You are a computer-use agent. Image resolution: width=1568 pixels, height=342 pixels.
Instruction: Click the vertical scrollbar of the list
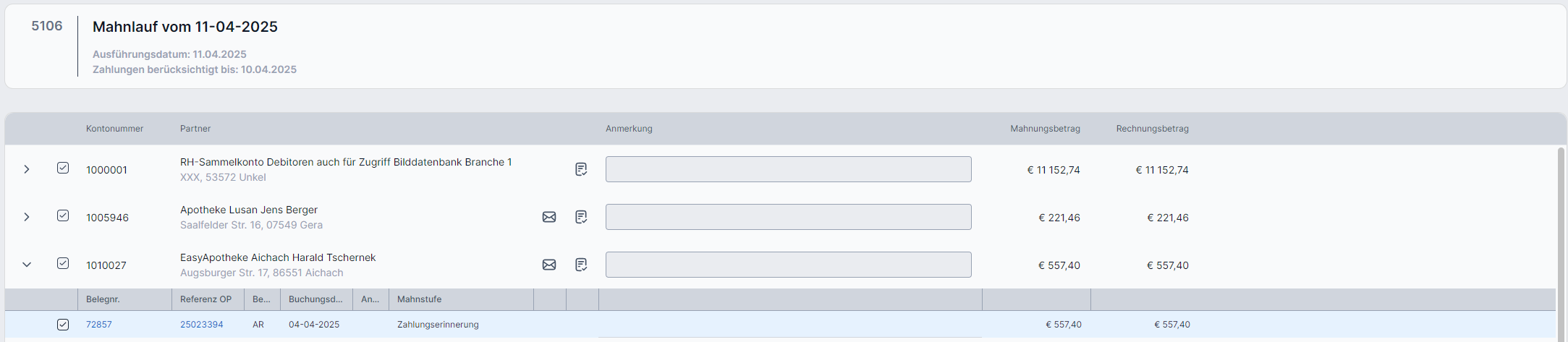[x=1560, y=239]
